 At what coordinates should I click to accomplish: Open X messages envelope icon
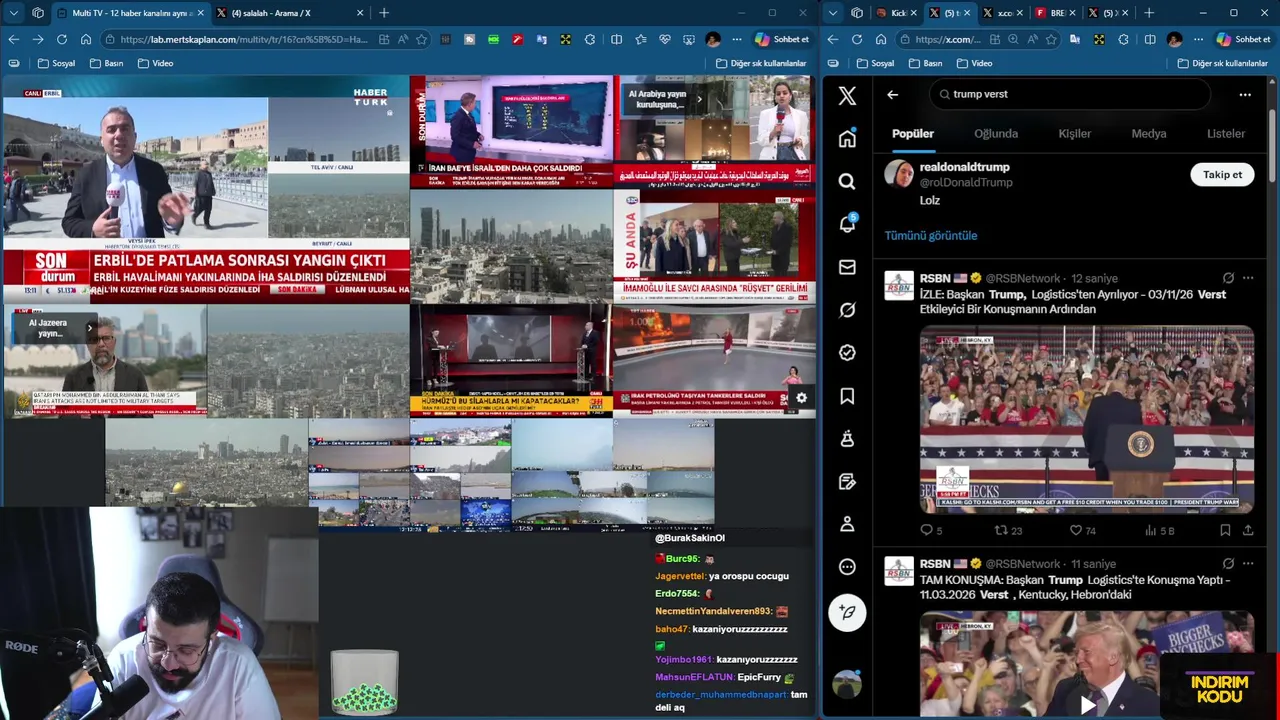847,267
